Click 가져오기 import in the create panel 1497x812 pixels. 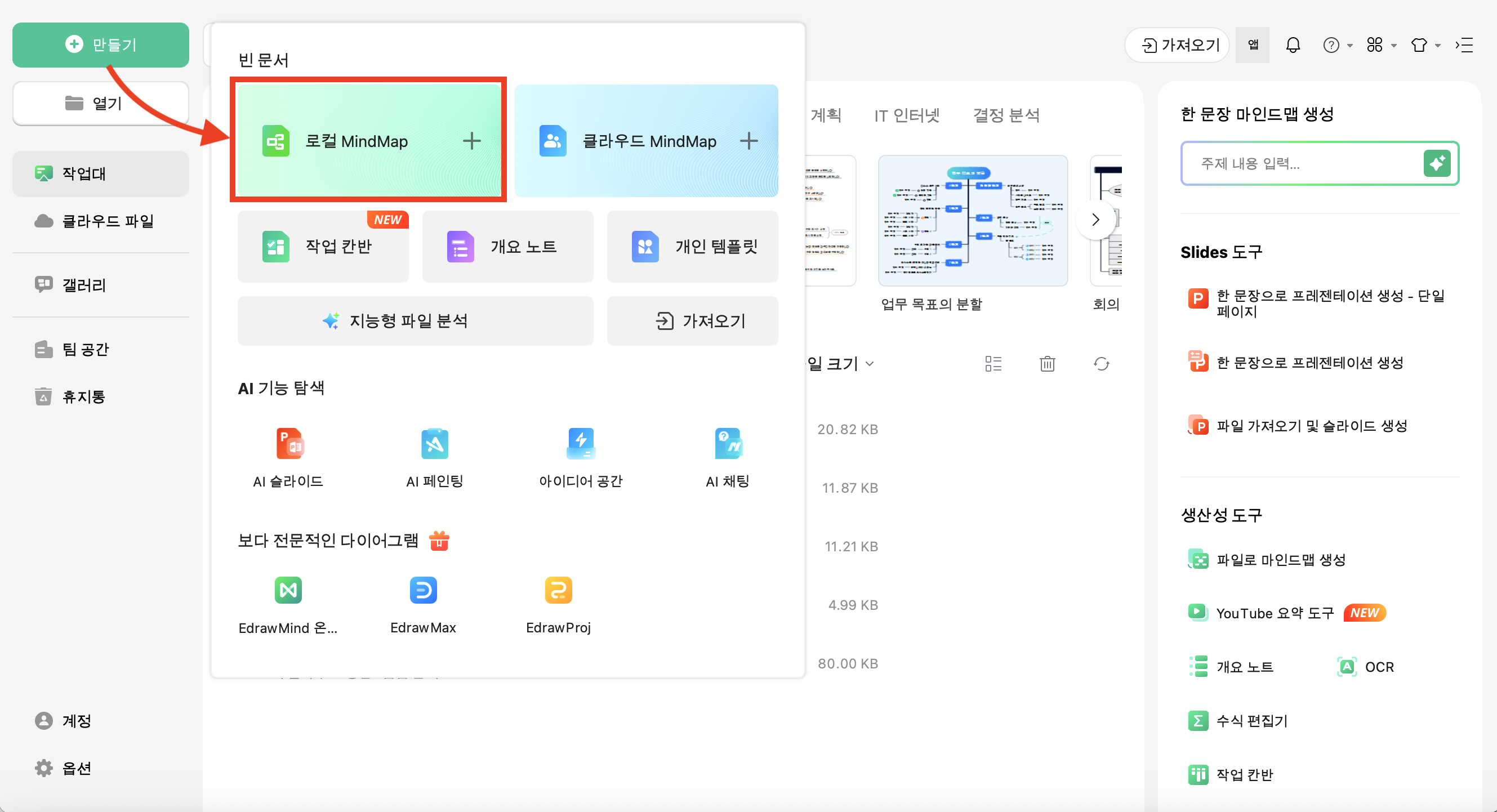point(693,320)
